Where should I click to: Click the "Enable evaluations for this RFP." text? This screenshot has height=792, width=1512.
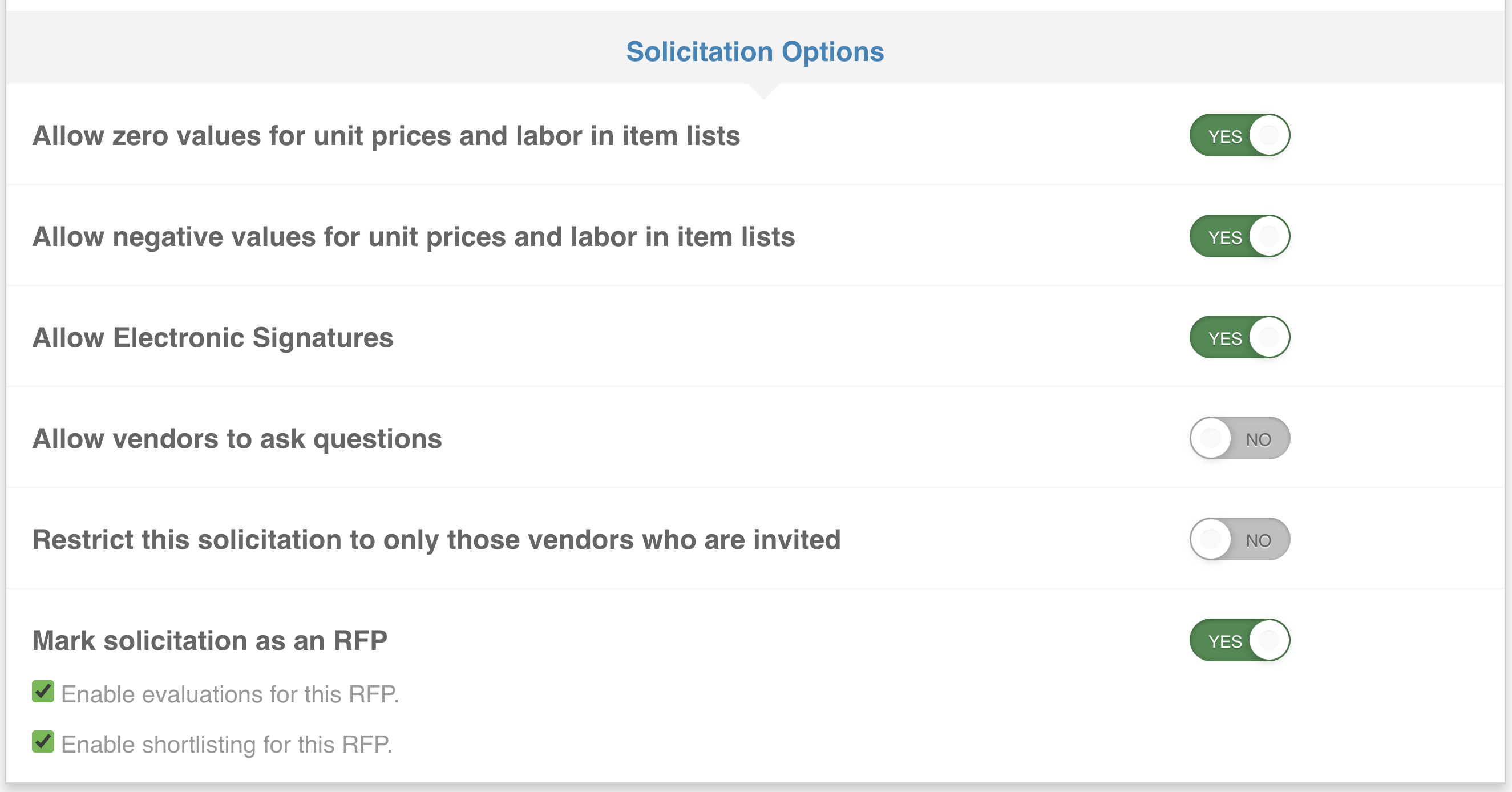point(229,694)
